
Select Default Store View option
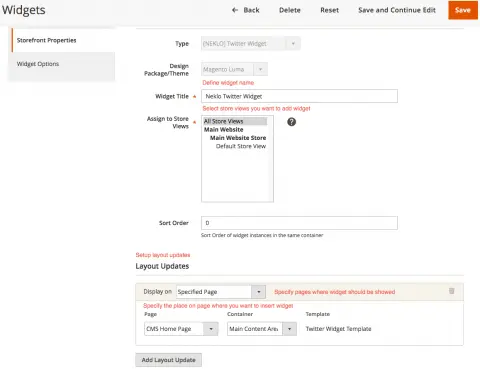pyautogui.click(x=241, y=146)
